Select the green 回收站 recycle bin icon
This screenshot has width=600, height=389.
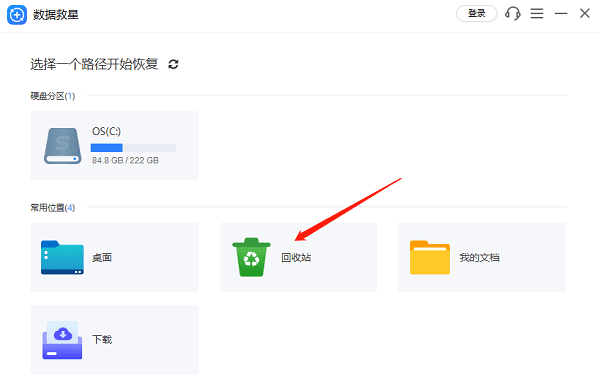251,257
